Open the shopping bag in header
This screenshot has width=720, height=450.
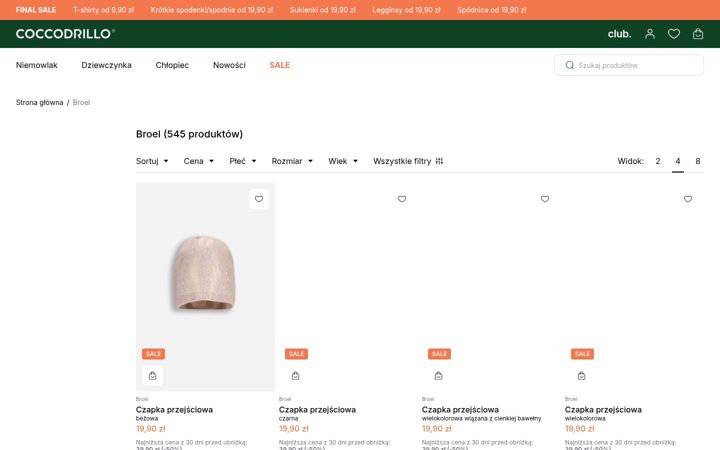tap(698, 34)
